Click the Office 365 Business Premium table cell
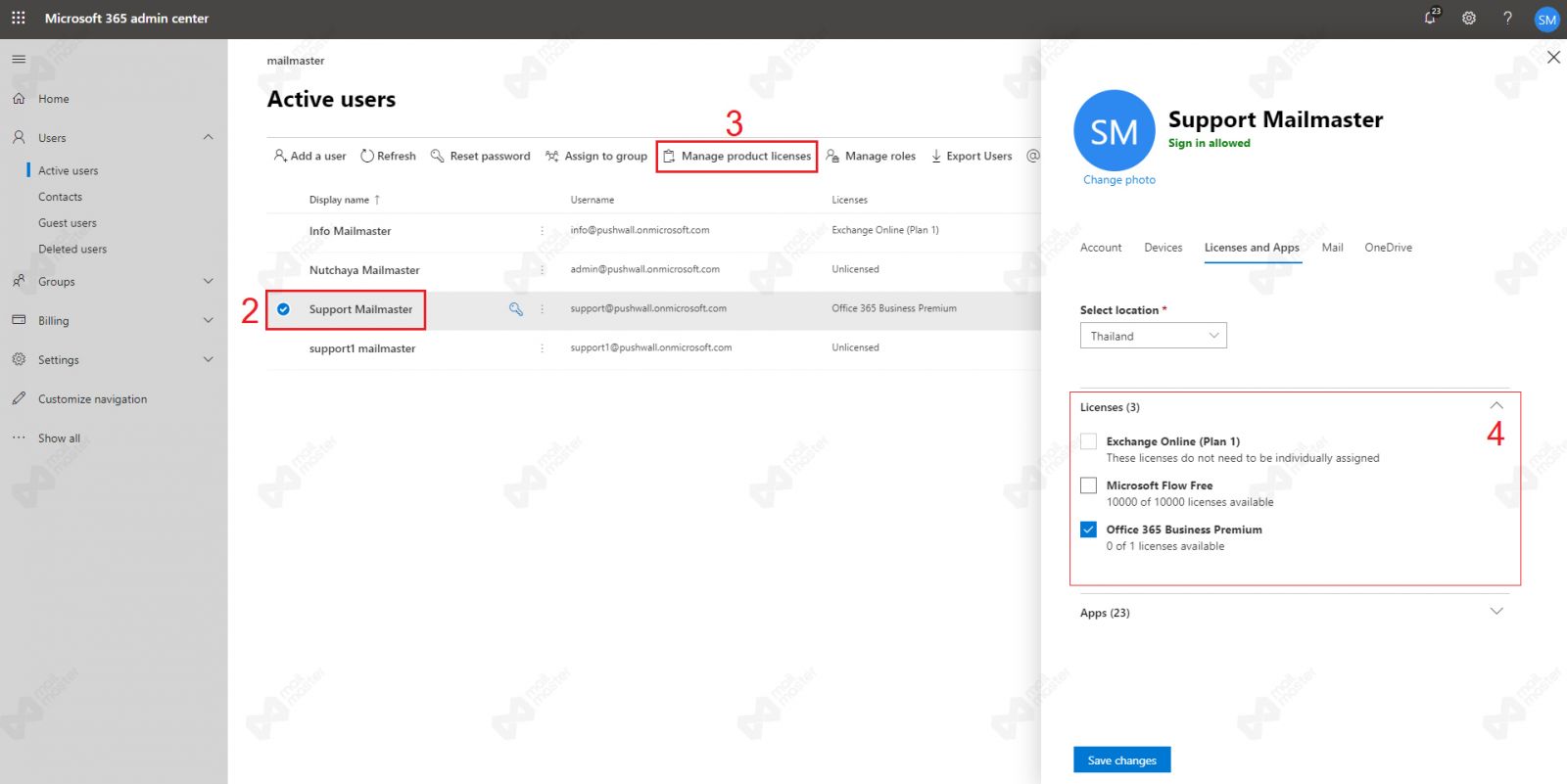Viewport: 1567px width, 784px height. click(x=894, y=308)
